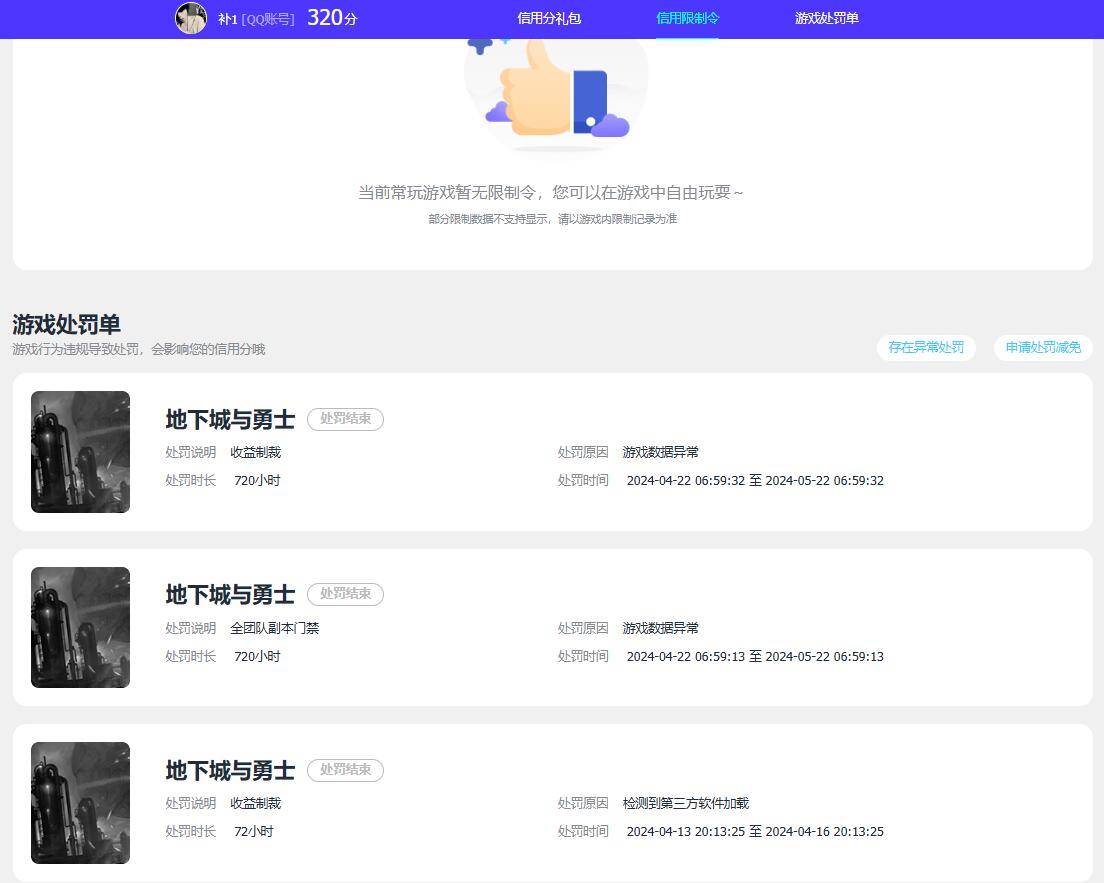This screenshot has width=1104, height=883.
Task: Click the third penalty card's game thumbnail
Action: tap(80, 802)
